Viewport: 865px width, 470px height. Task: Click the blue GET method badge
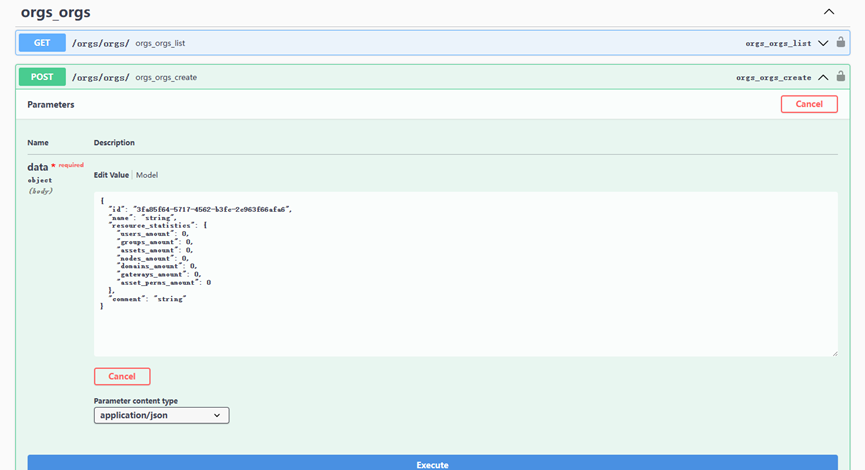[42, 43]
